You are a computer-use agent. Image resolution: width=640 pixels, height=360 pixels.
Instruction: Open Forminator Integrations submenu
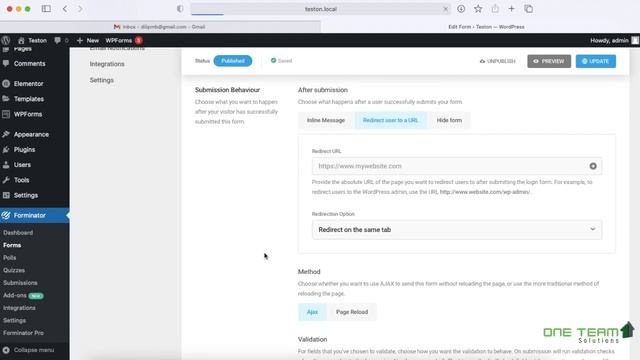[x=19, y=308]
